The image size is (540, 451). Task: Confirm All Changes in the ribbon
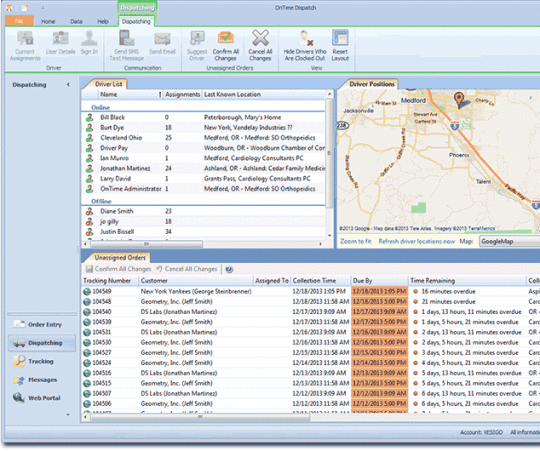pyautogui.click(x=226, y=46)
